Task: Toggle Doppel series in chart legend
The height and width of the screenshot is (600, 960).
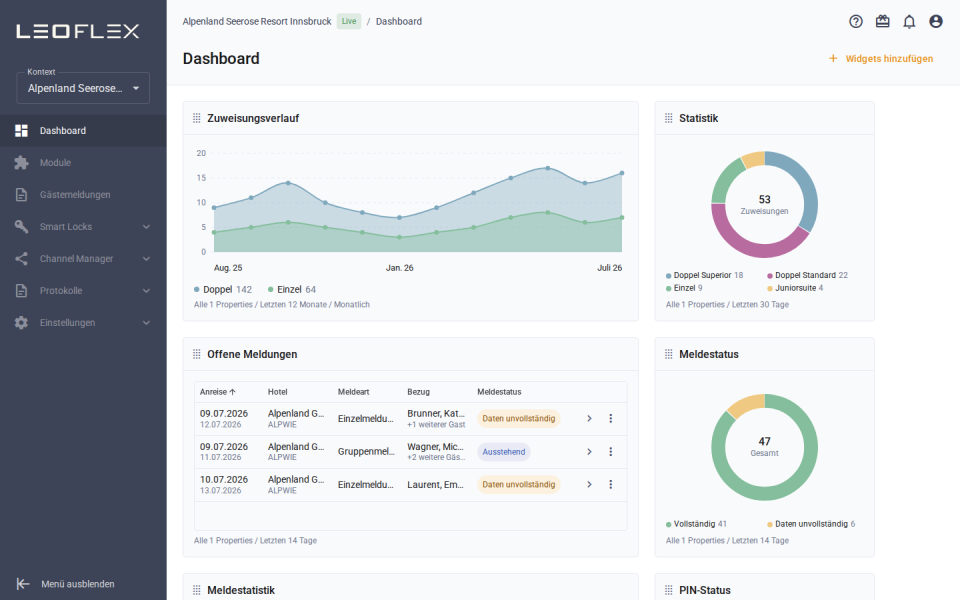Action: click(x=223, y=290)
